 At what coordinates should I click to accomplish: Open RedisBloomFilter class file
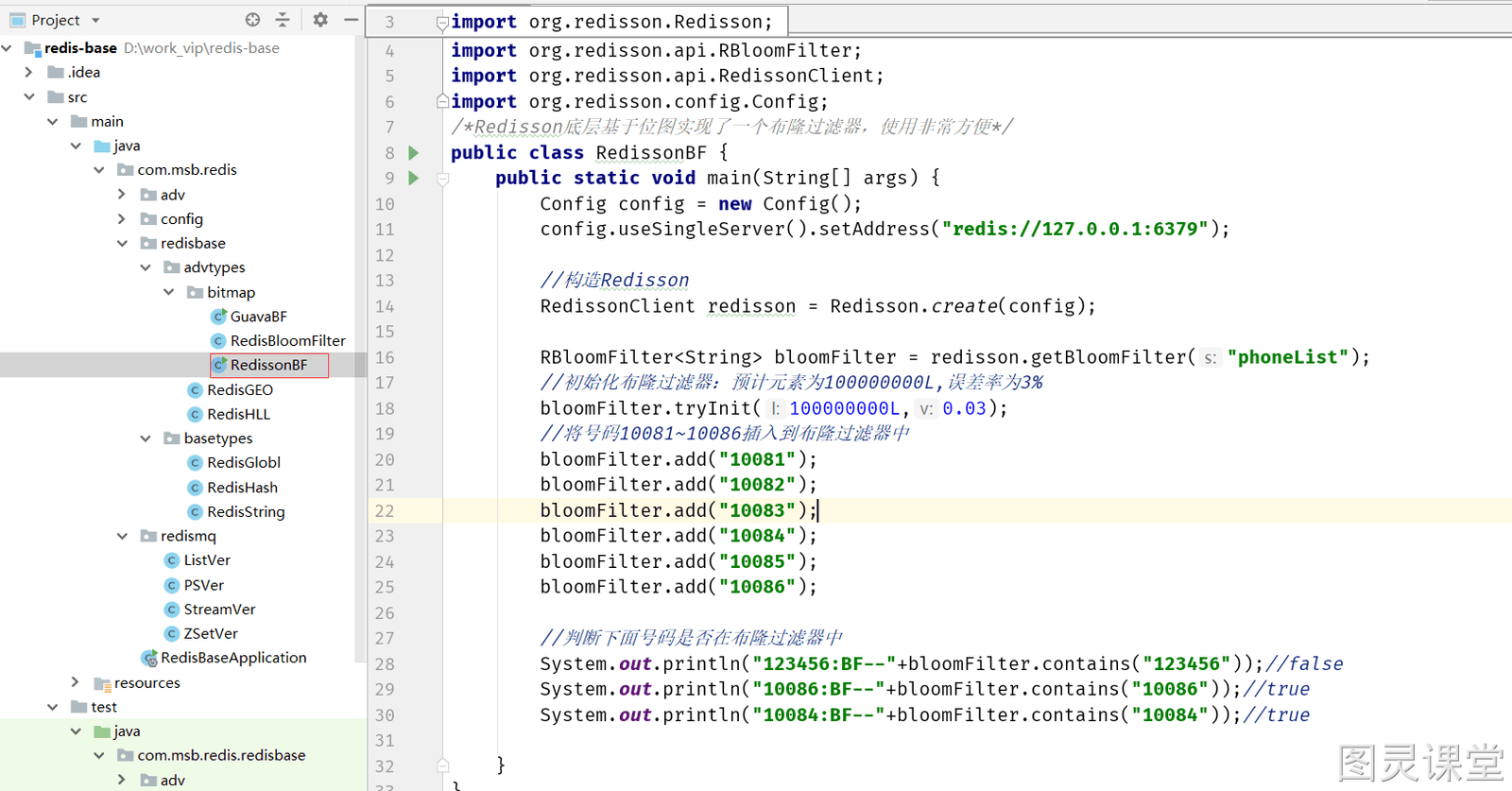pyautogui.click(x=287, y=340)
